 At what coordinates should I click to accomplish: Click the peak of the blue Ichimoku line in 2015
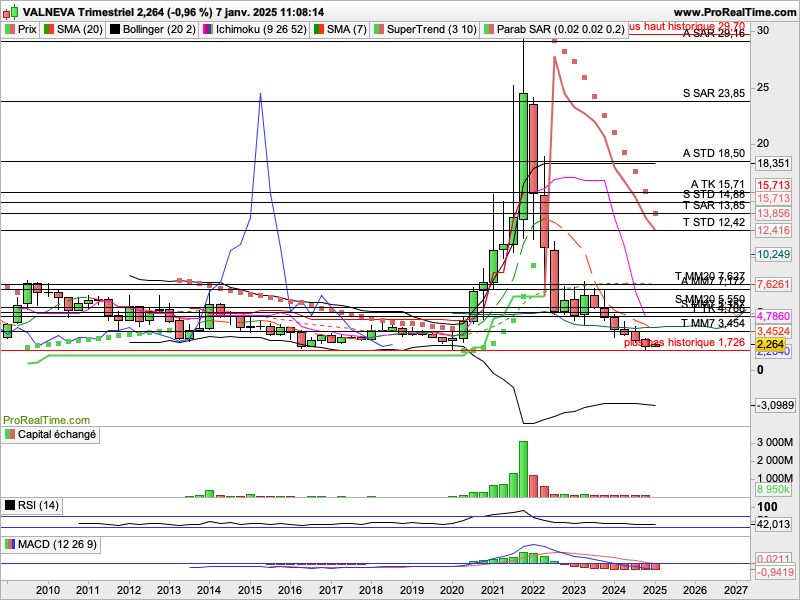click(260, 94)
